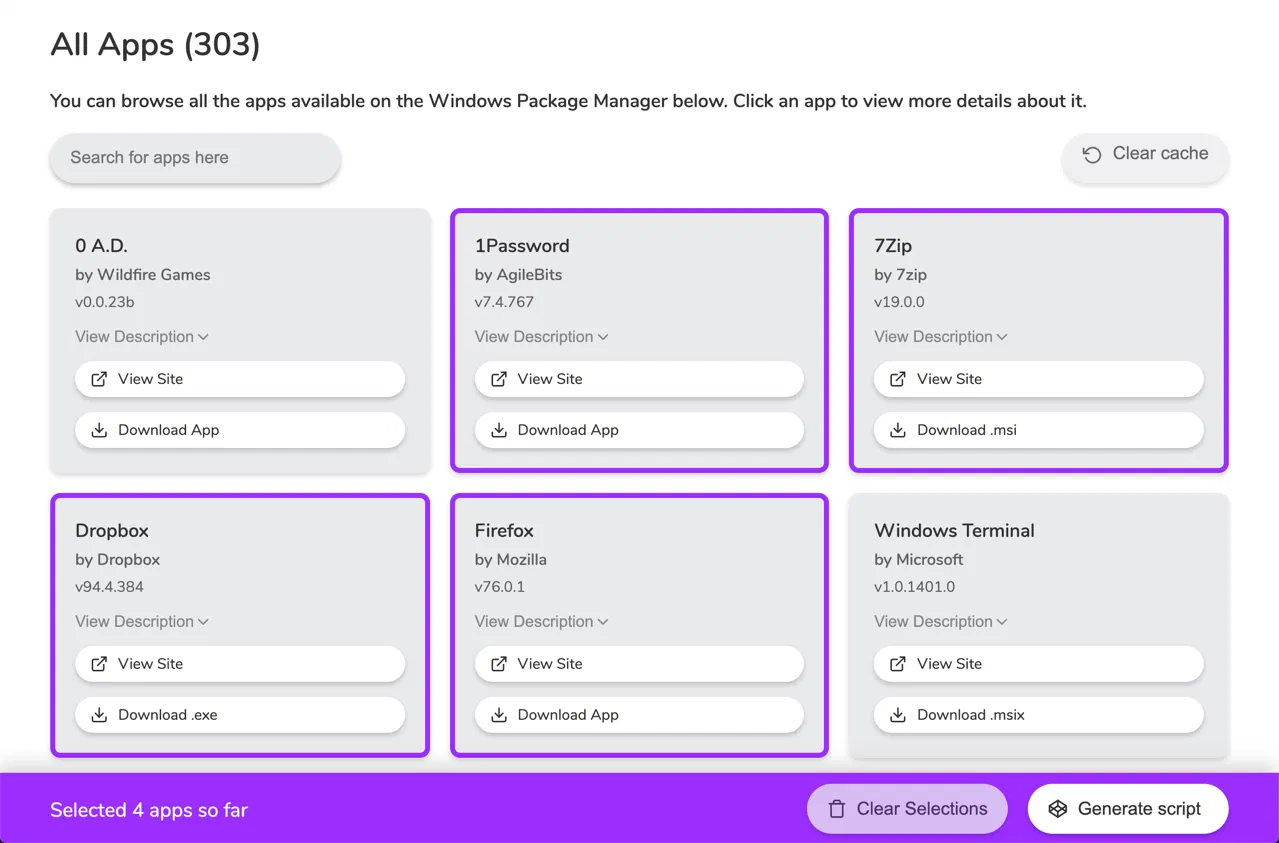Click the refresh icon beside Clear cache
Image resolution: width=1279 pixels, height=843 pixels.
(1092, 154)
